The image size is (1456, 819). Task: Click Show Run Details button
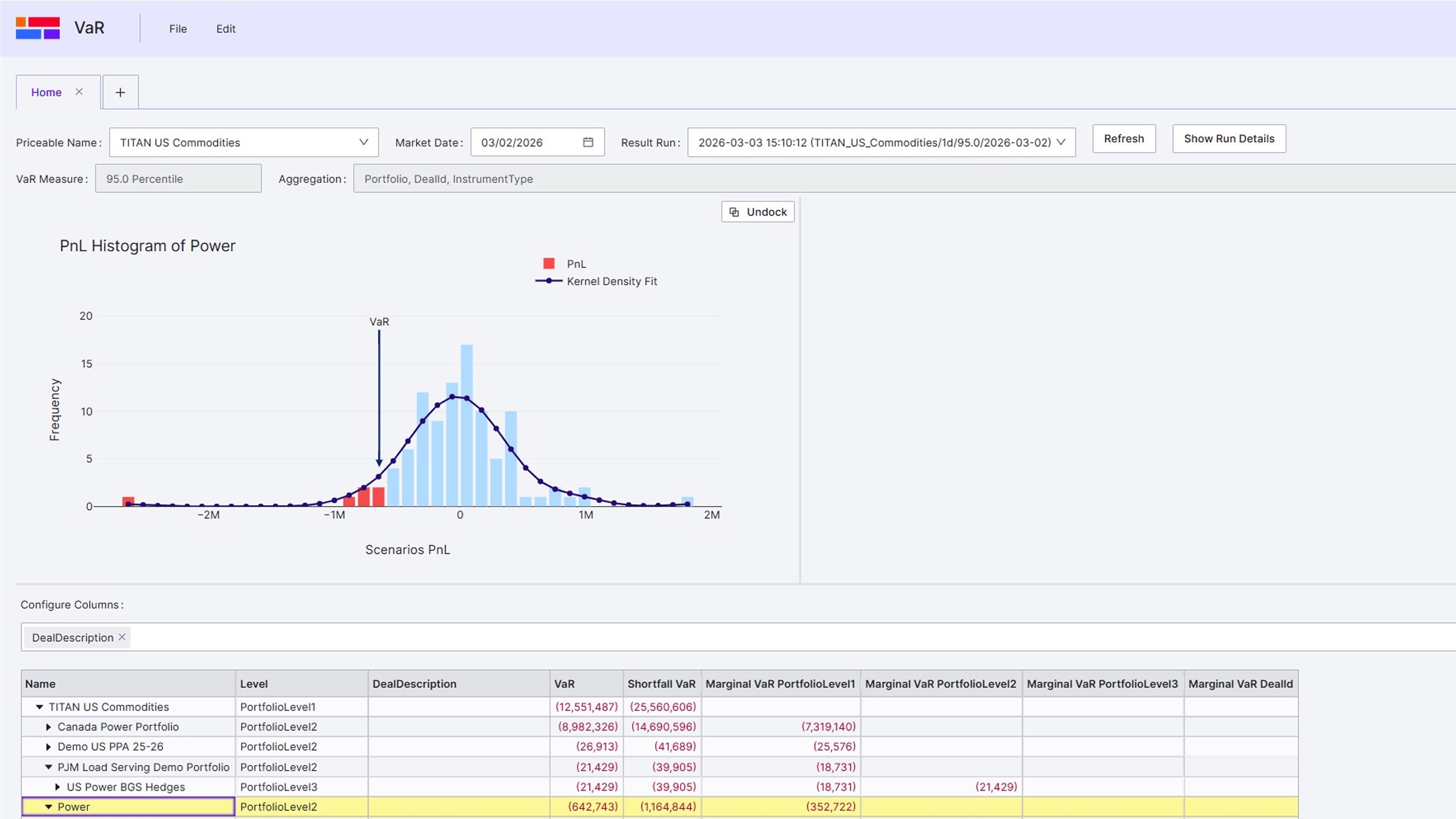(1229, 138)
